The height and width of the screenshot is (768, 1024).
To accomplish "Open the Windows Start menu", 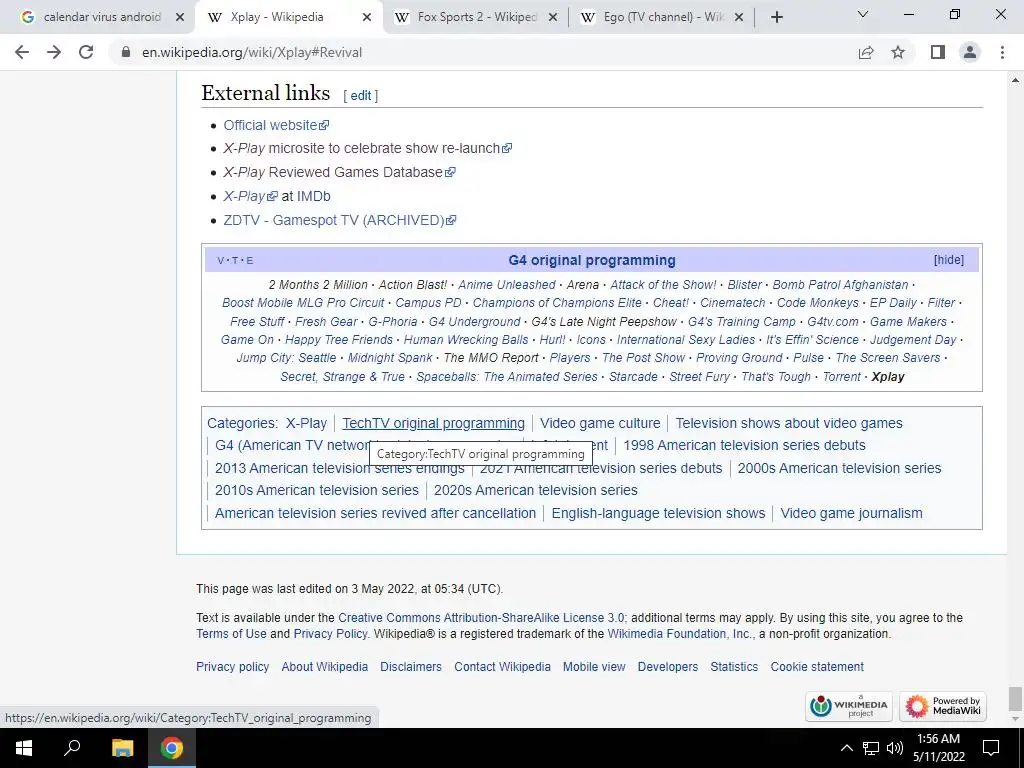I will pos(24,748).
